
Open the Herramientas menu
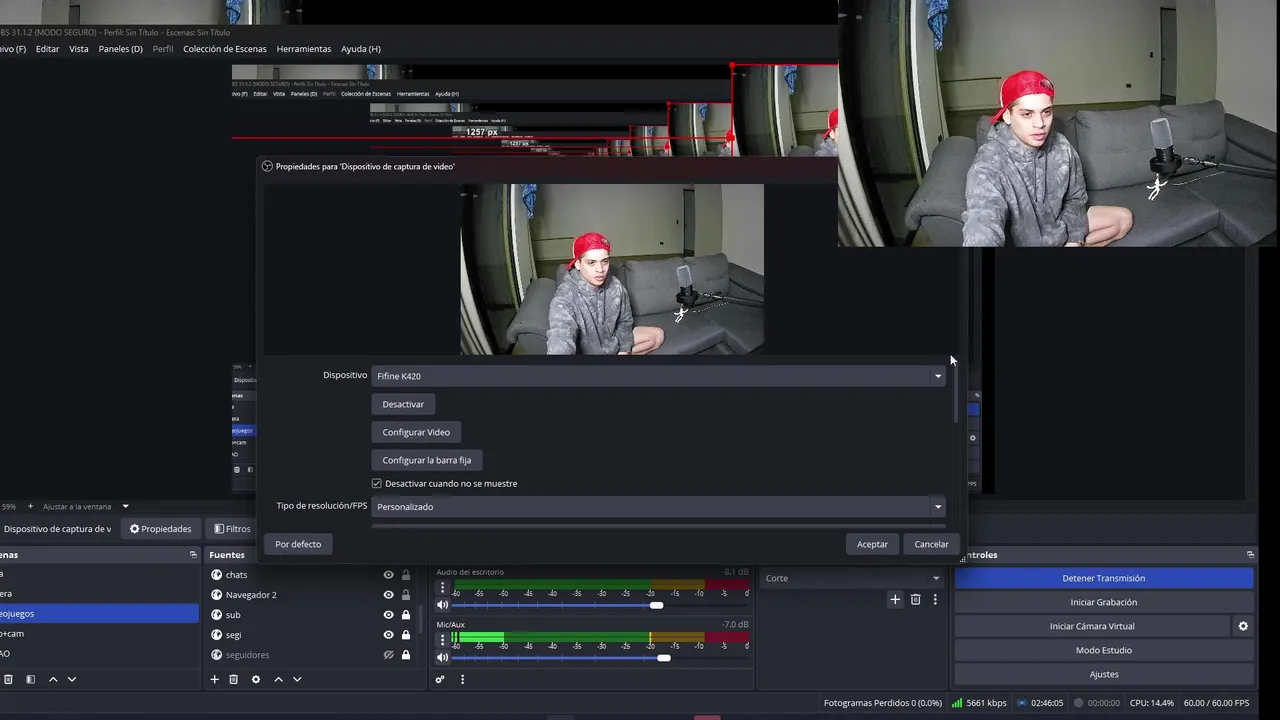pos(304,49)
